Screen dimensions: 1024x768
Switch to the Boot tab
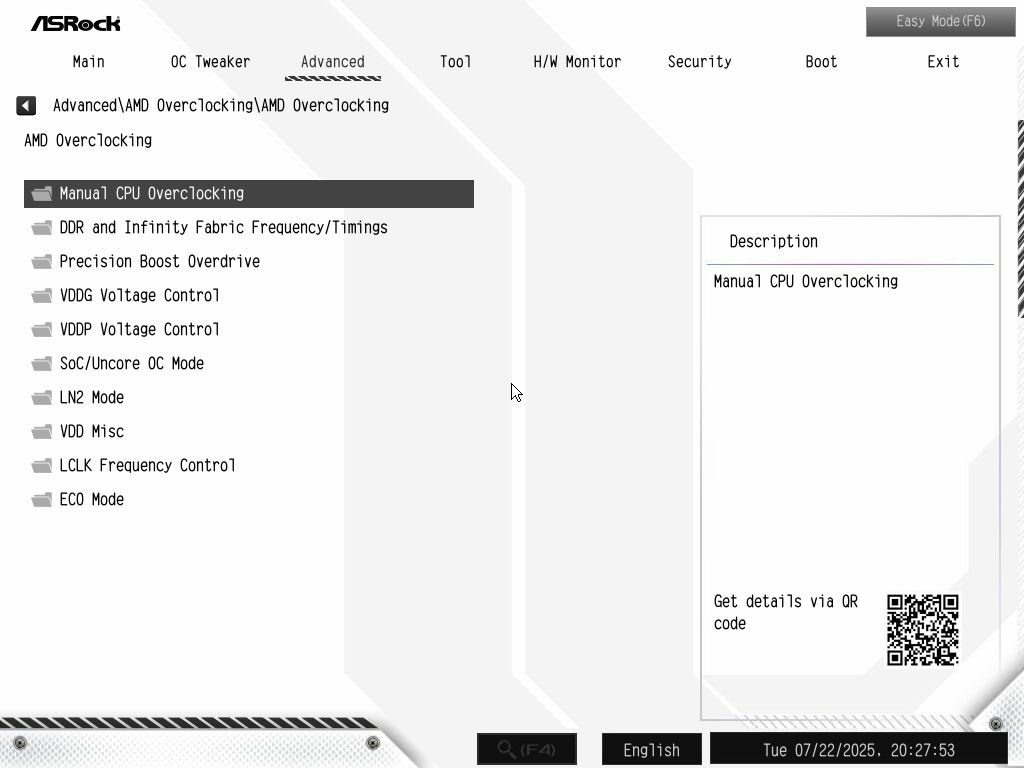click(x=821, y=61)
